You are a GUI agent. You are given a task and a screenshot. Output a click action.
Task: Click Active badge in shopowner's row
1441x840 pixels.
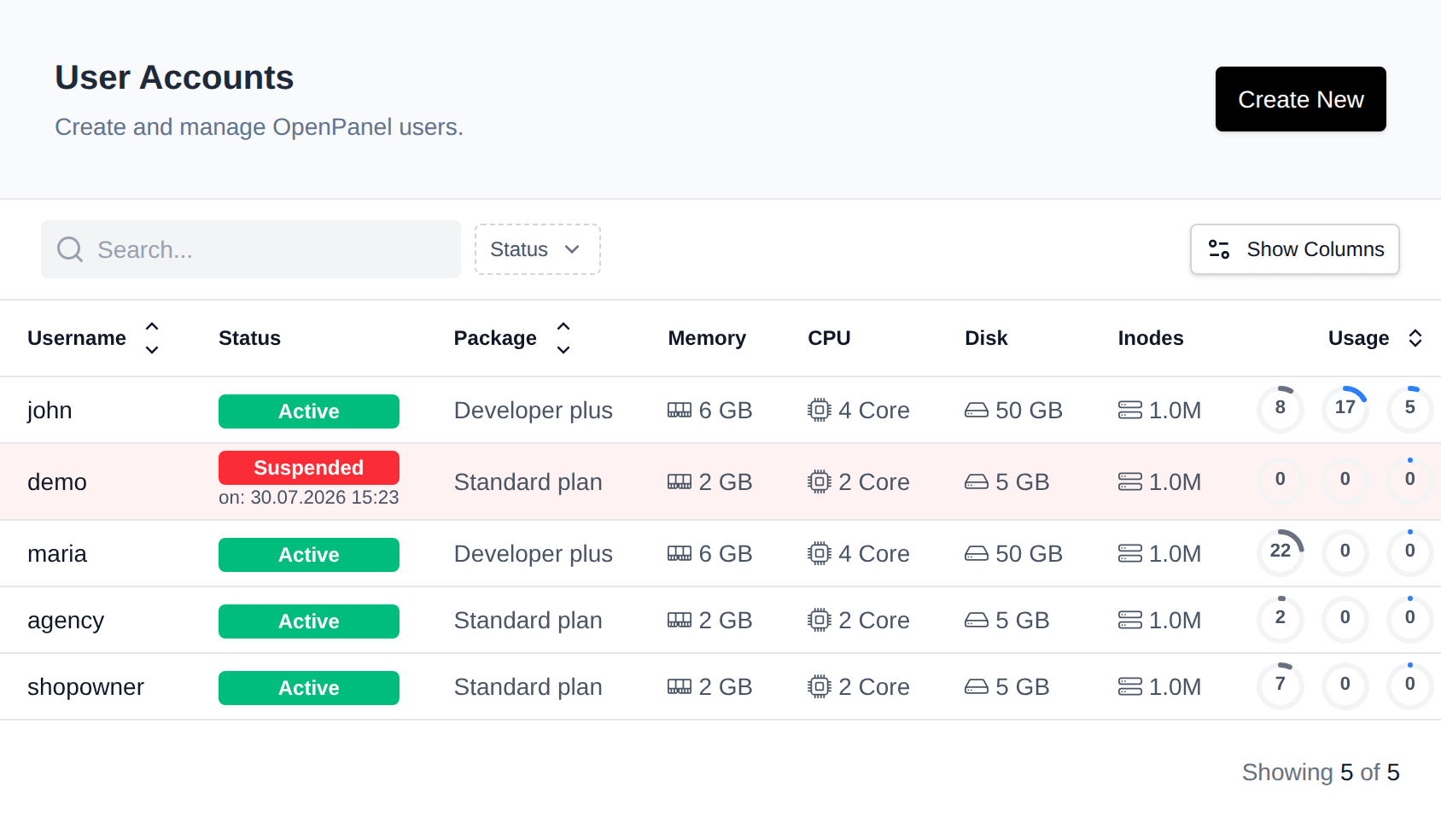tap(309, 688)
